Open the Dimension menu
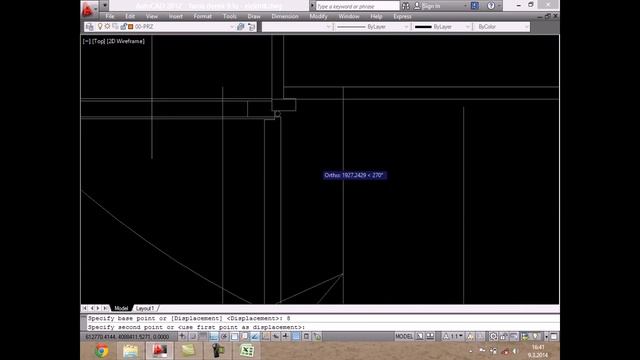This screenshot has height=360, width=640. 285,16
